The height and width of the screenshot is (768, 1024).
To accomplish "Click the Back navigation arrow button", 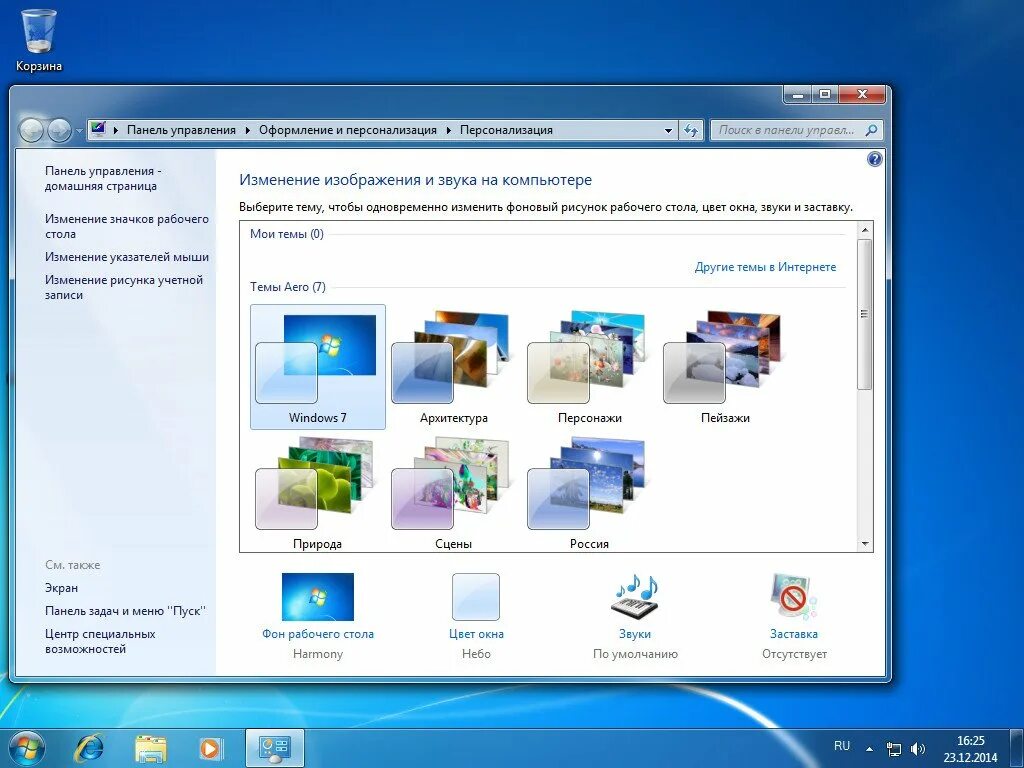I will (x=31, y=131).
